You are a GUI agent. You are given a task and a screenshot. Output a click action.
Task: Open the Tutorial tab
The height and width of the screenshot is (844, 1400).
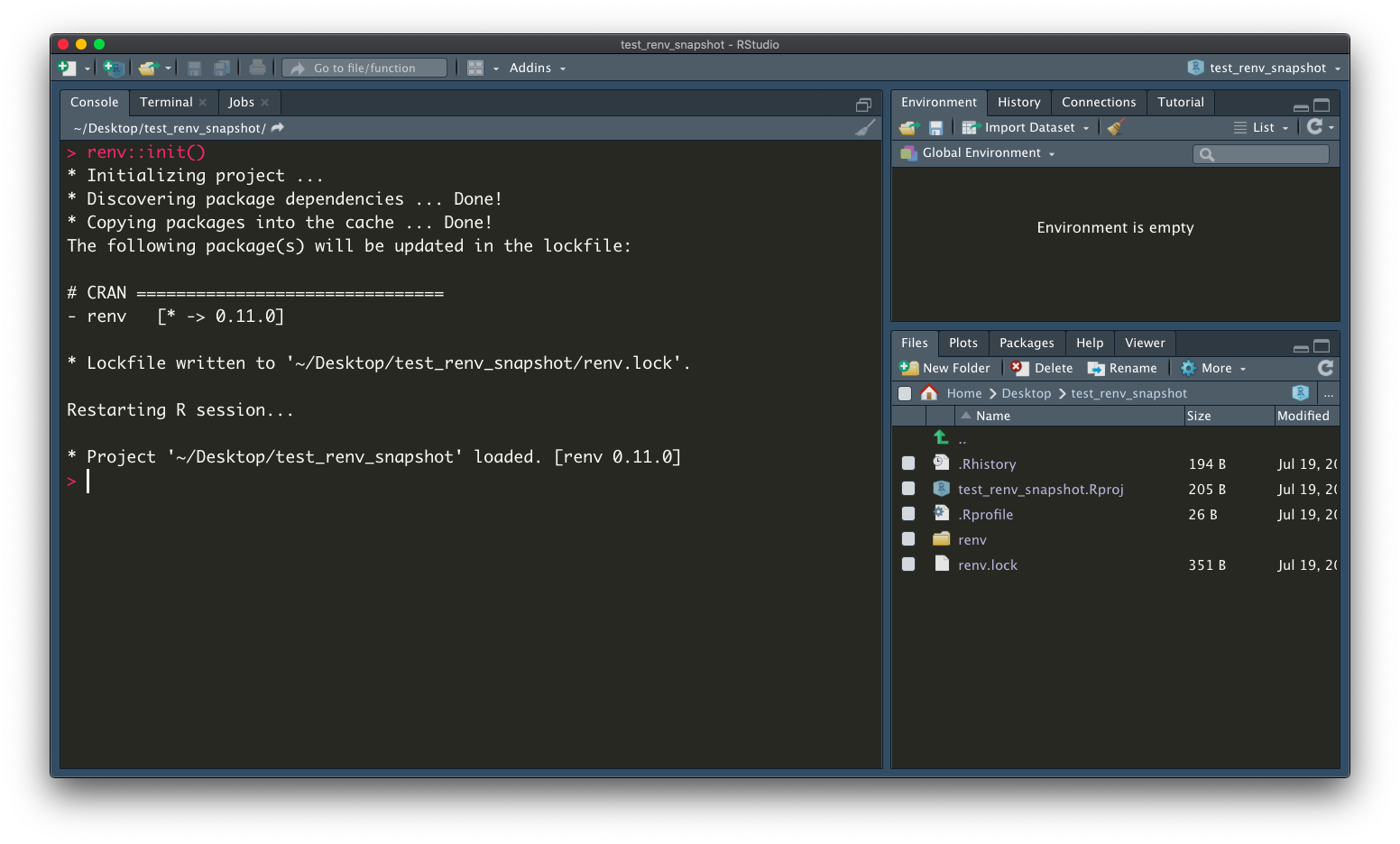click(1181, 102)
